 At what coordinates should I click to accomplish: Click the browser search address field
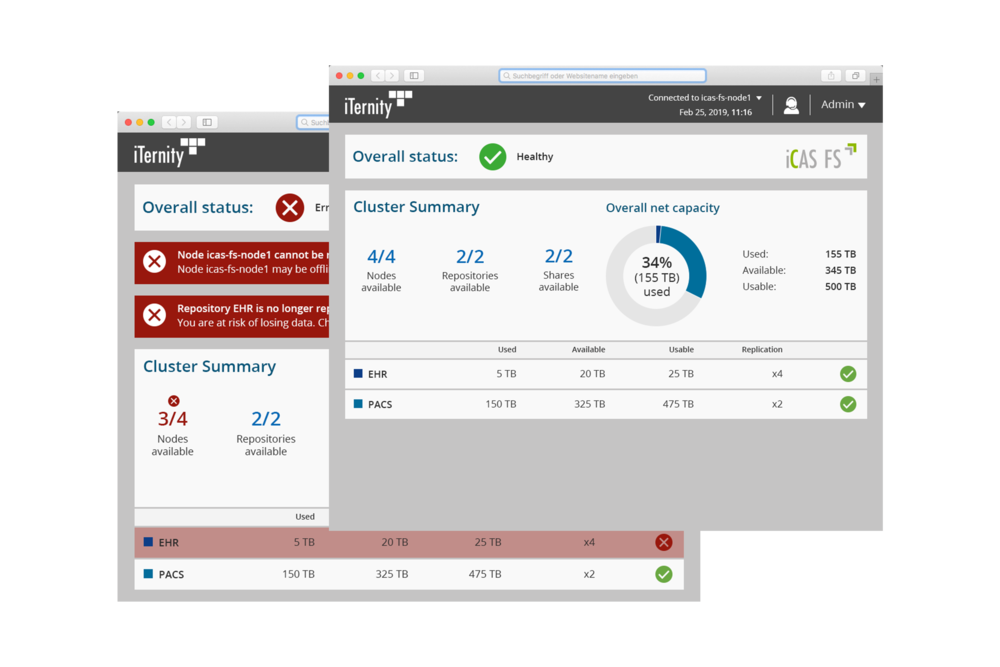click(x=602, y=75)
